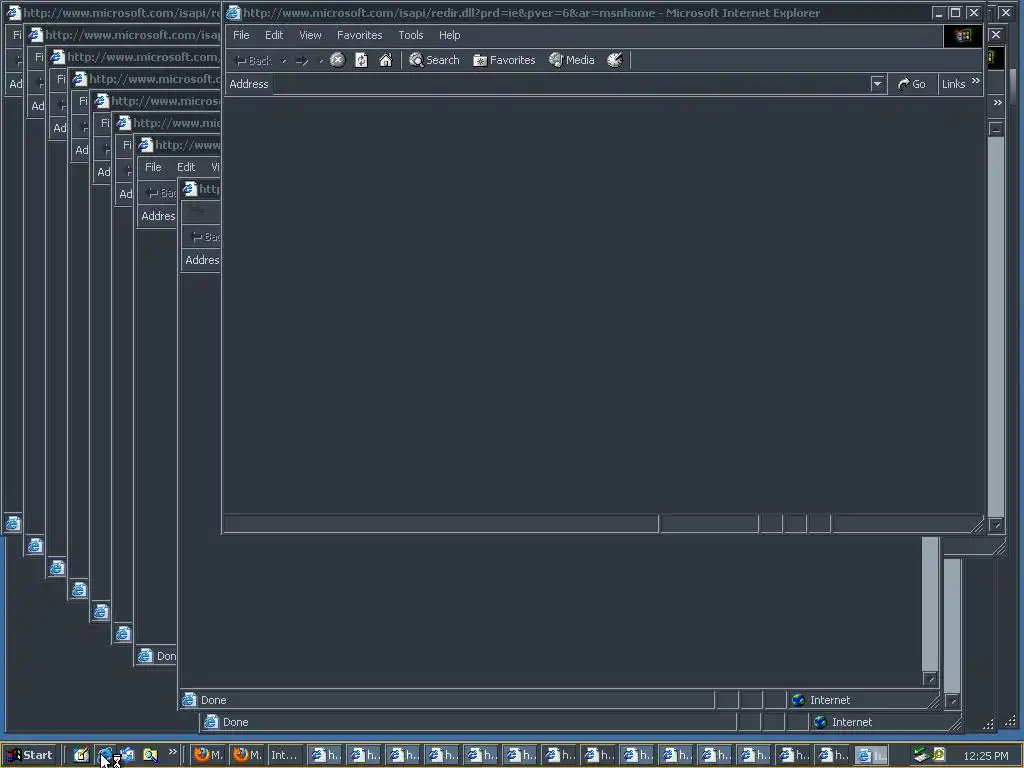Viewport: 1024px width, 768px height.
Task: Show browsing History via the clock icon
Action: click(615, 60)
